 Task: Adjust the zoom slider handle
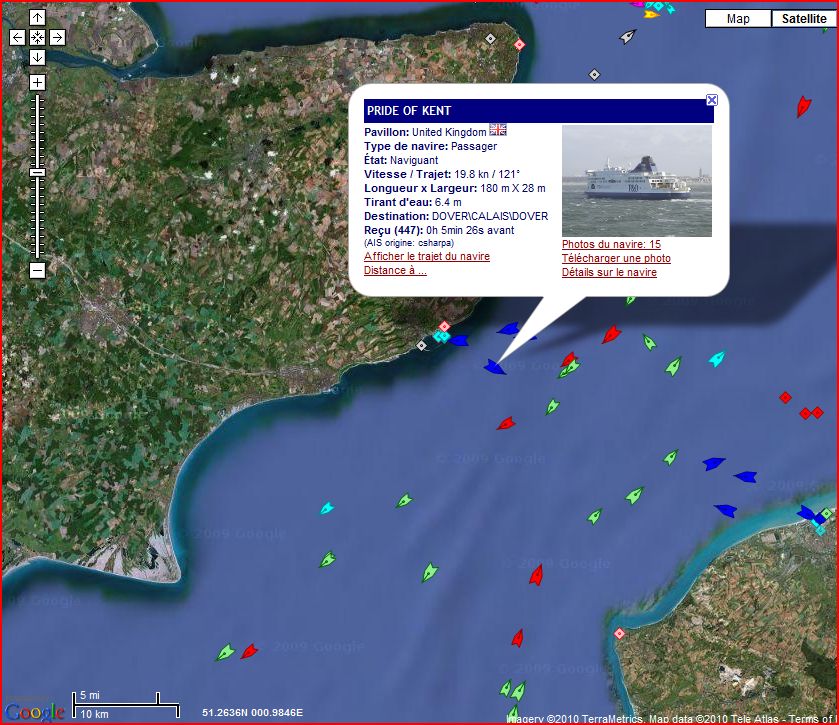37,173
